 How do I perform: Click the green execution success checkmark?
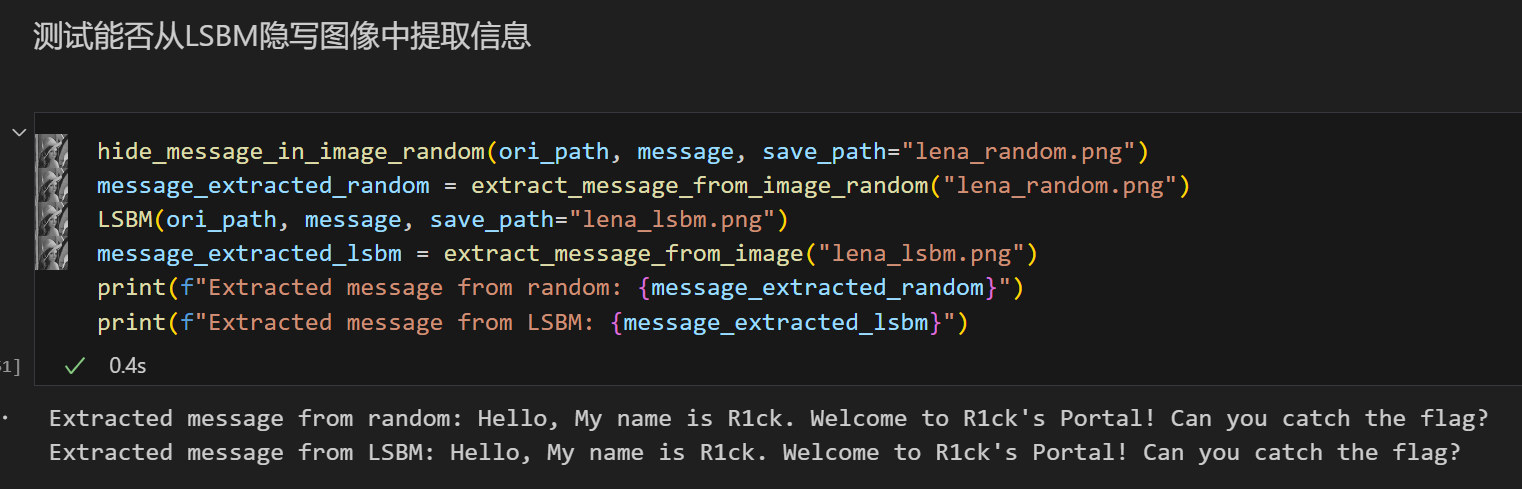tap(74, 367)
